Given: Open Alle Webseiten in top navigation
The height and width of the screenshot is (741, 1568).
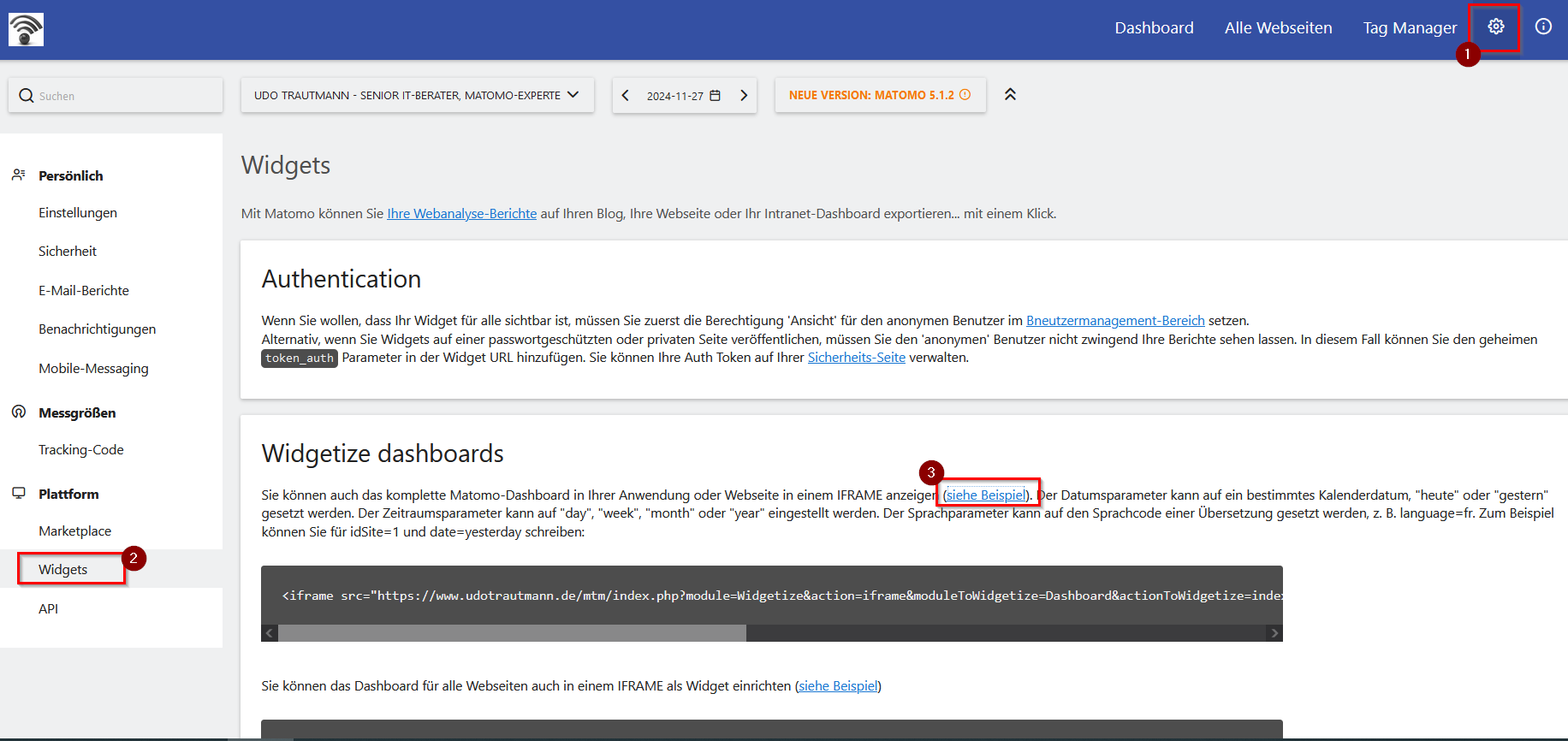Looking at the screenshot, I should (1278, 28).
